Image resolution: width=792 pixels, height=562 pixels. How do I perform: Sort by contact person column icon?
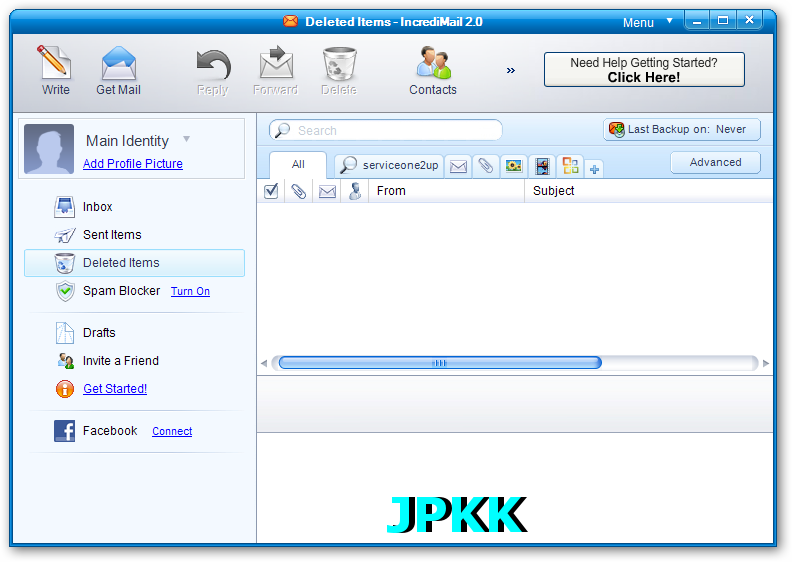(355, 191)
